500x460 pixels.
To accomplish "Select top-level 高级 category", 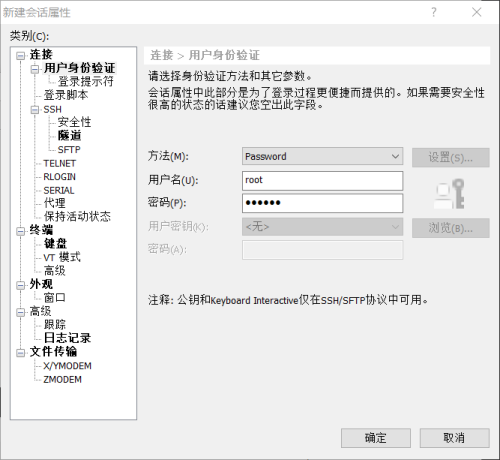I will click(40, 311).
